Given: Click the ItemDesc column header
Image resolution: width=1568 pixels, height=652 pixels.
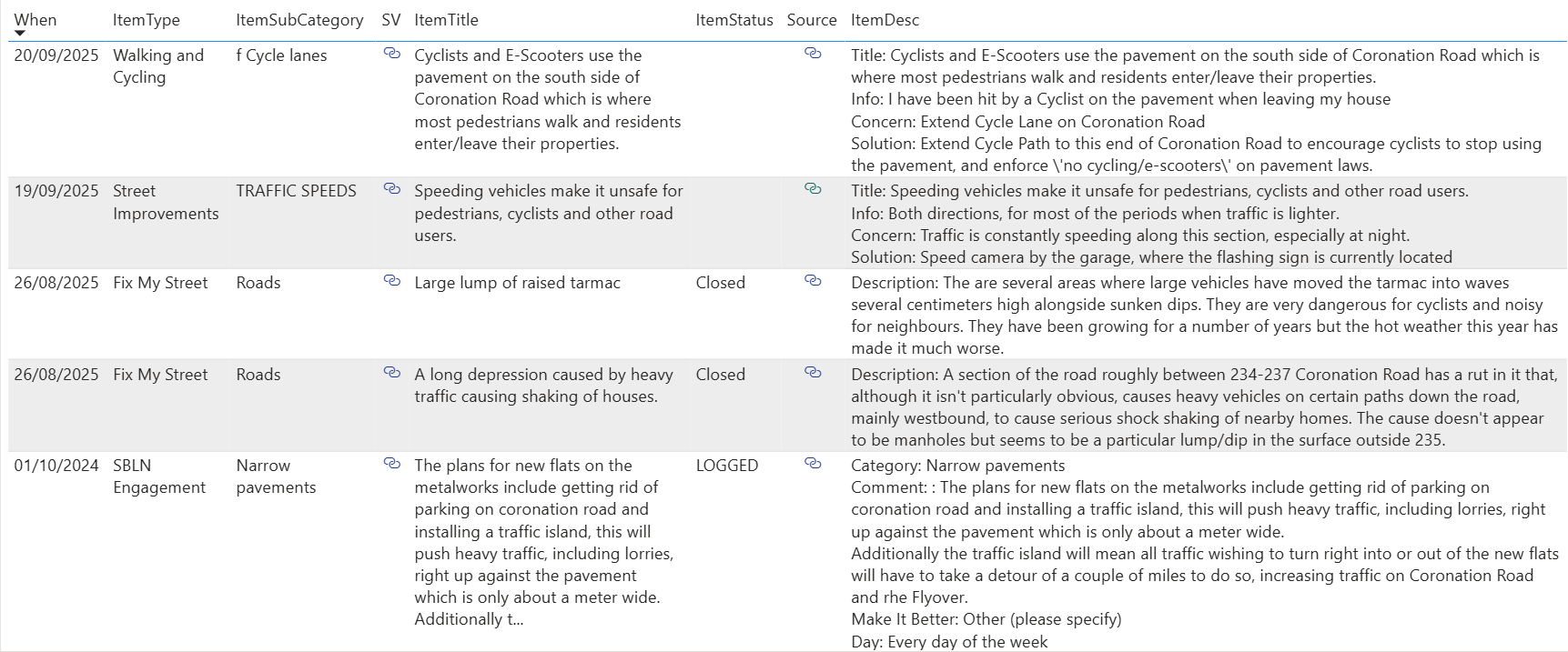Looking at the screenshot, I should click(x=885, y=20).
